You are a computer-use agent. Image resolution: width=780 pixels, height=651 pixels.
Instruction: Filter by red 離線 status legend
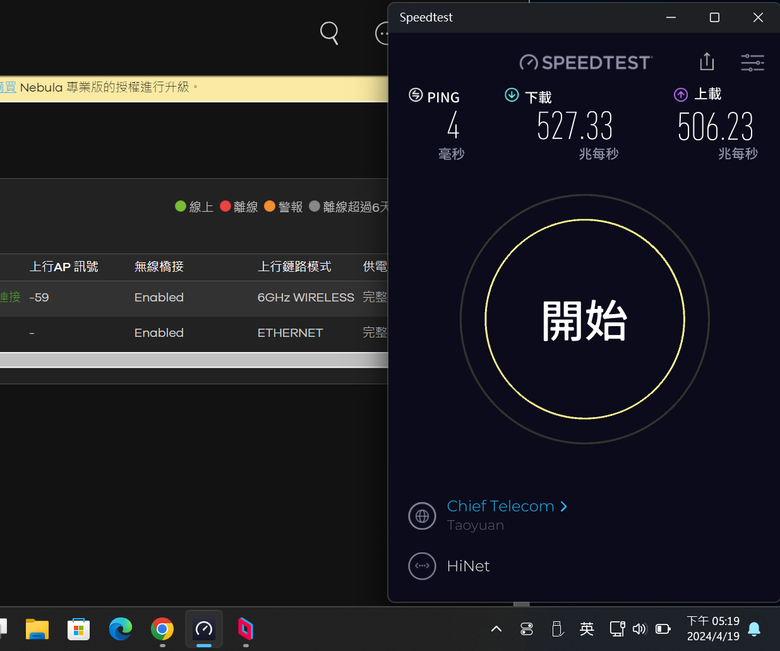[239, 206]
